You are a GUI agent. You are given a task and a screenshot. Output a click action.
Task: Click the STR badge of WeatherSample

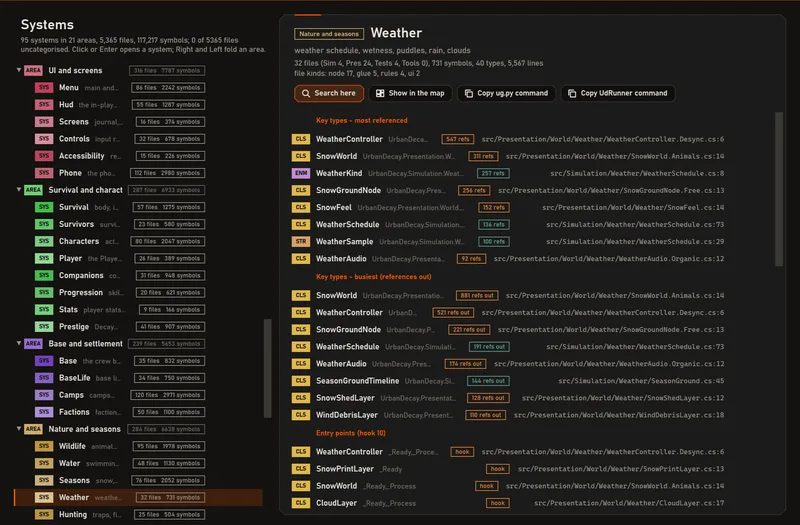301,241
